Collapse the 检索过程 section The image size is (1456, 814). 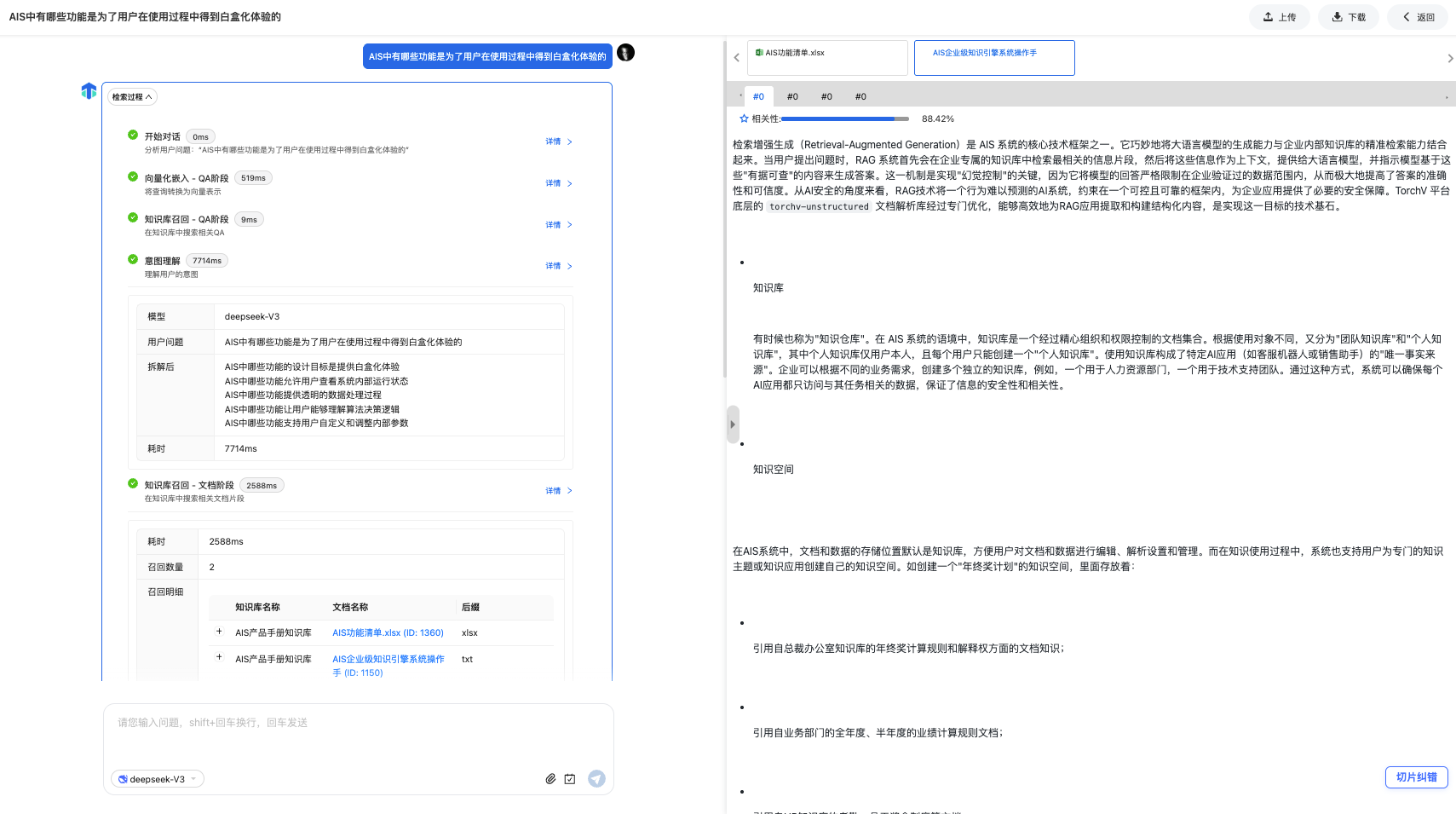(x=132, y=97)
